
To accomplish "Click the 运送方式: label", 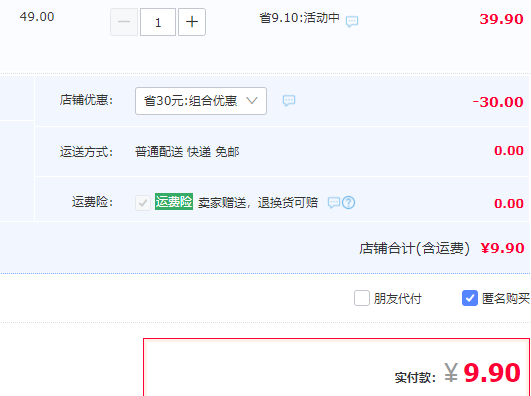I will click(86, 152).
